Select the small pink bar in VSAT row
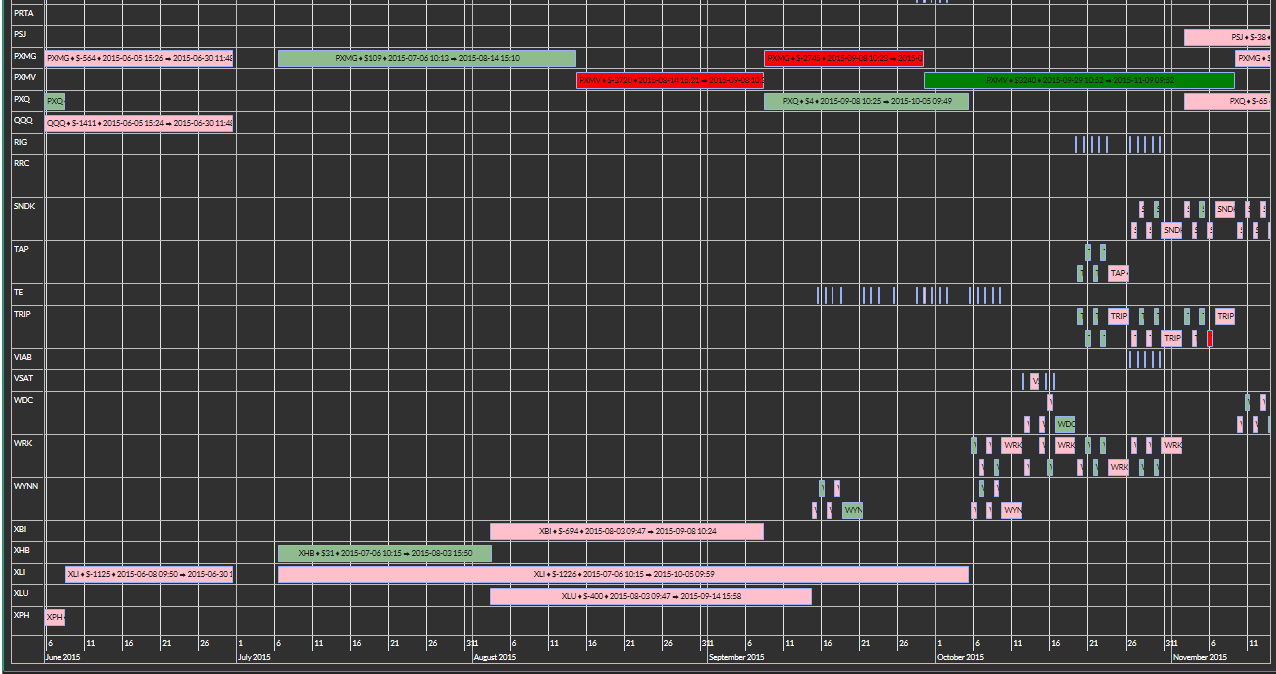Viewport: 1276px width, 674px height. tap(1035, 381)
